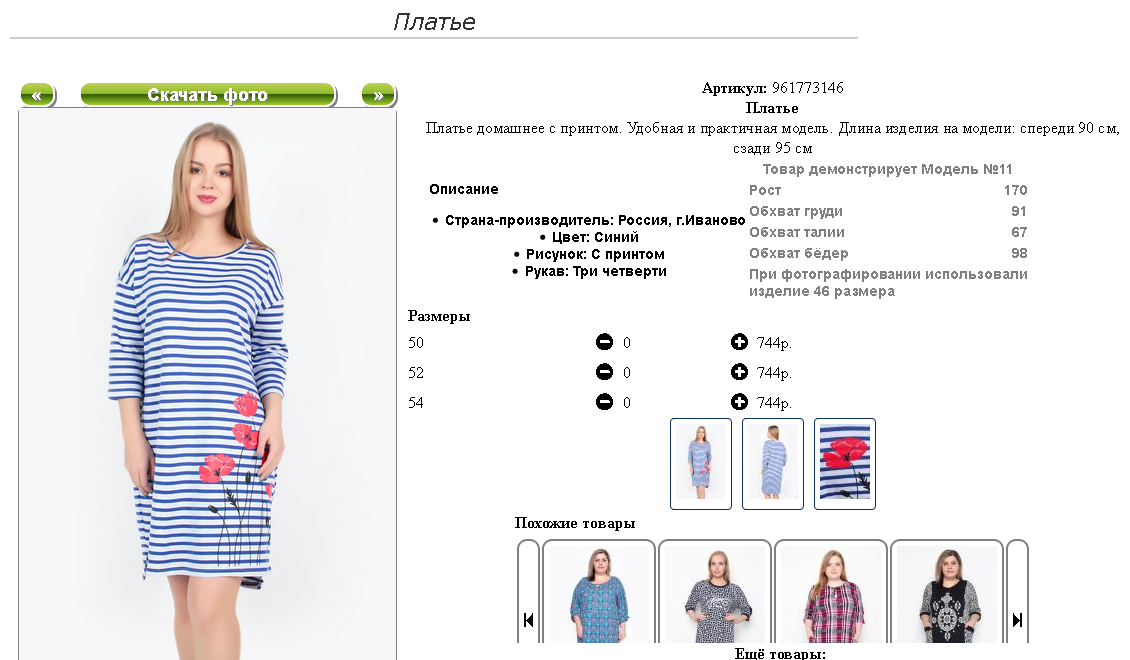Select front view dress thumbnail
Viewport: 1130px width, 660px height.
(x=700, y=464)
